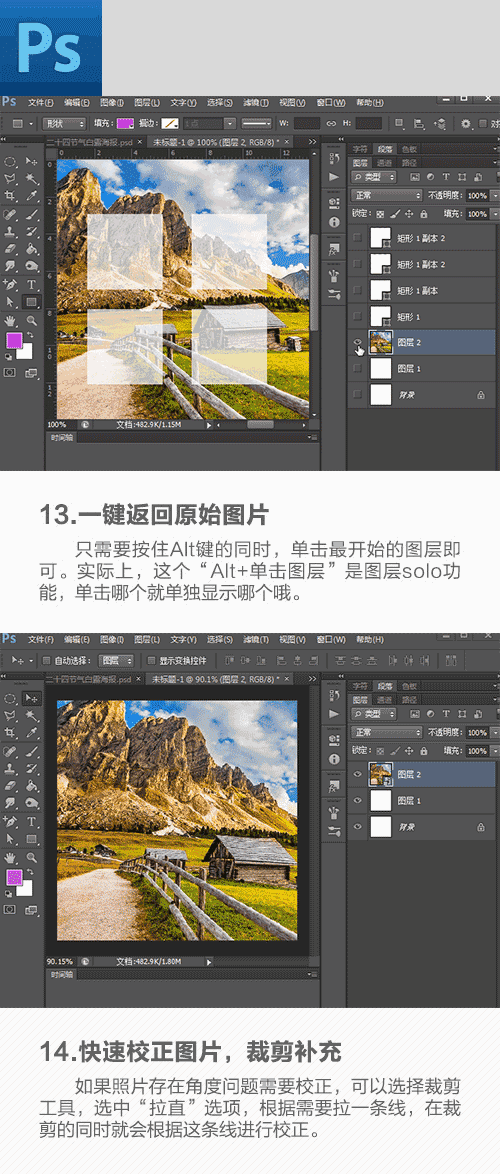
Task: Open 窗口(W) menu above the 自动选择 bar
Action: 330,639
